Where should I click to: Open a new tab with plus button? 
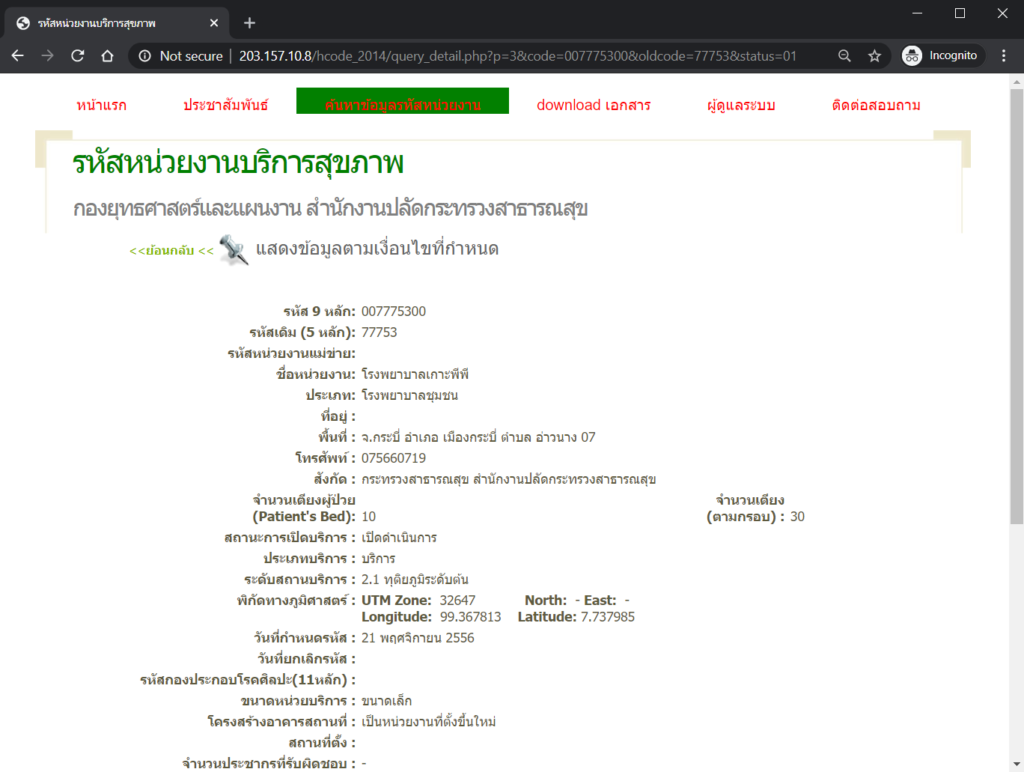click(249, 22)
